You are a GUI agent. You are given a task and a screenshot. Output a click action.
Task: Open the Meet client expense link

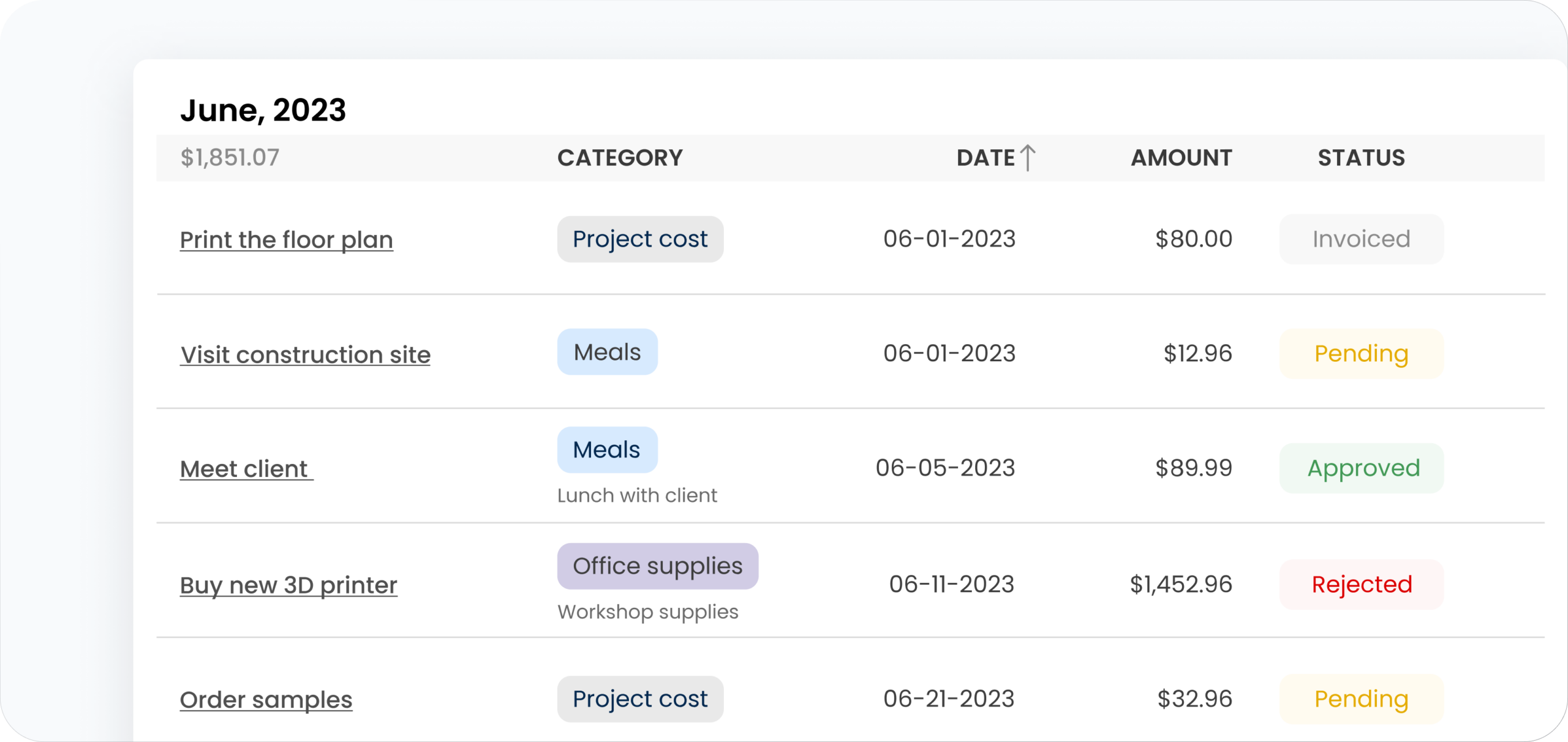247,469
